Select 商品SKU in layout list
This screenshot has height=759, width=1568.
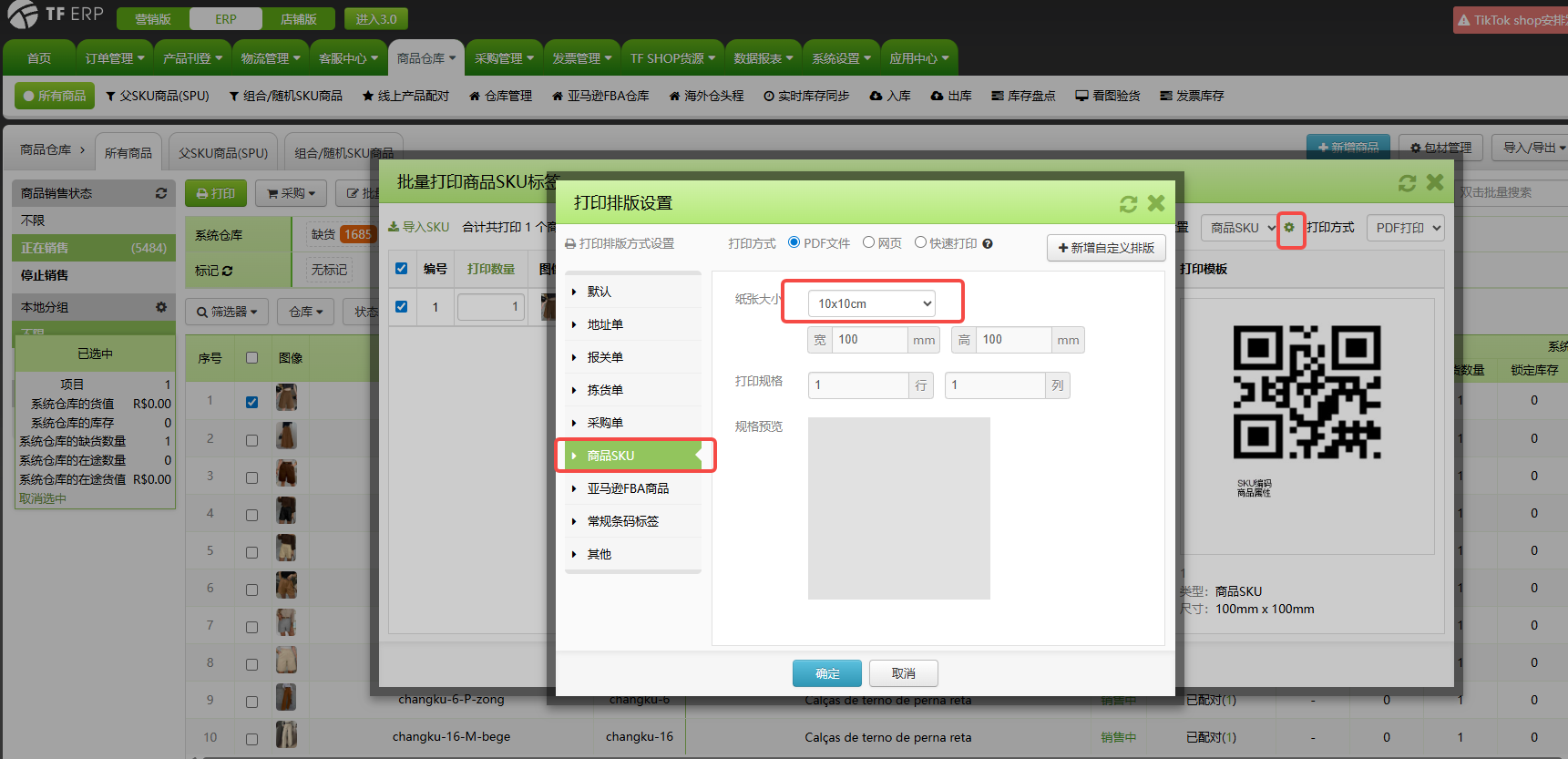click(610, 456)
